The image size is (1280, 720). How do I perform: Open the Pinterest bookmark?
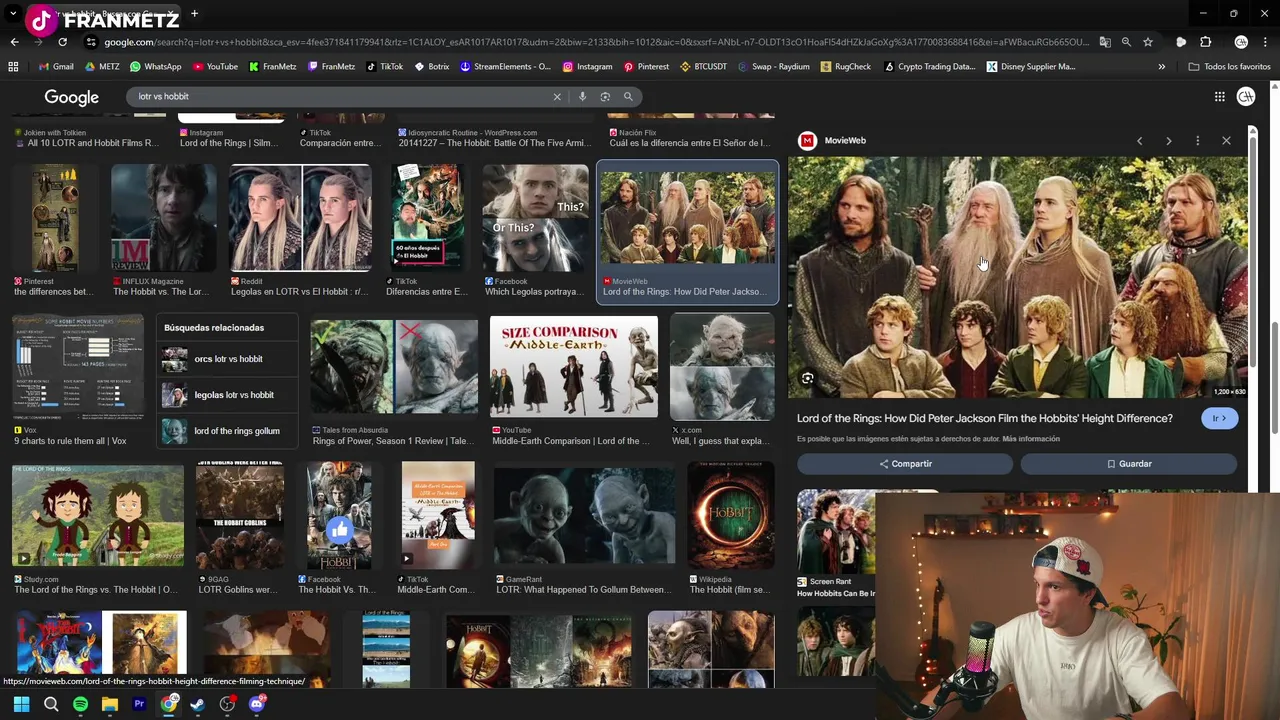pyautogui.click(x=646, y=67)
